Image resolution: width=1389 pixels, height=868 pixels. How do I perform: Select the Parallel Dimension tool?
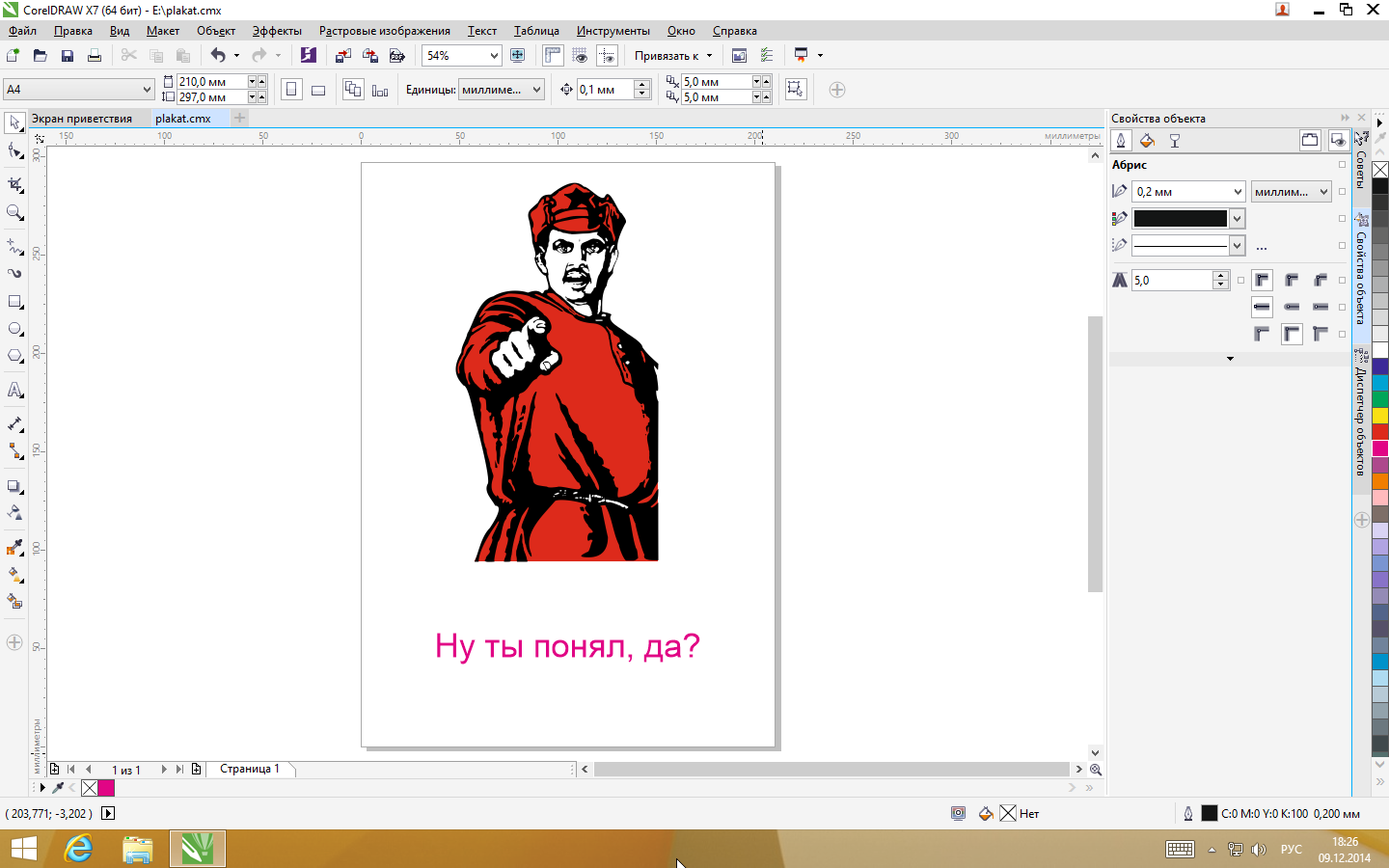pos(14,424)
